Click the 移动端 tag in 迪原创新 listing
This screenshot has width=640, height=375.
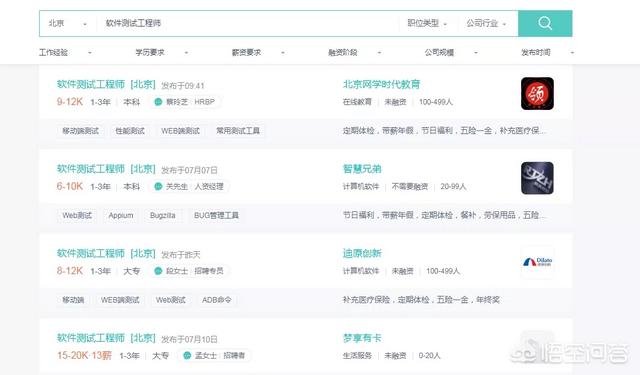coord(73,300)
